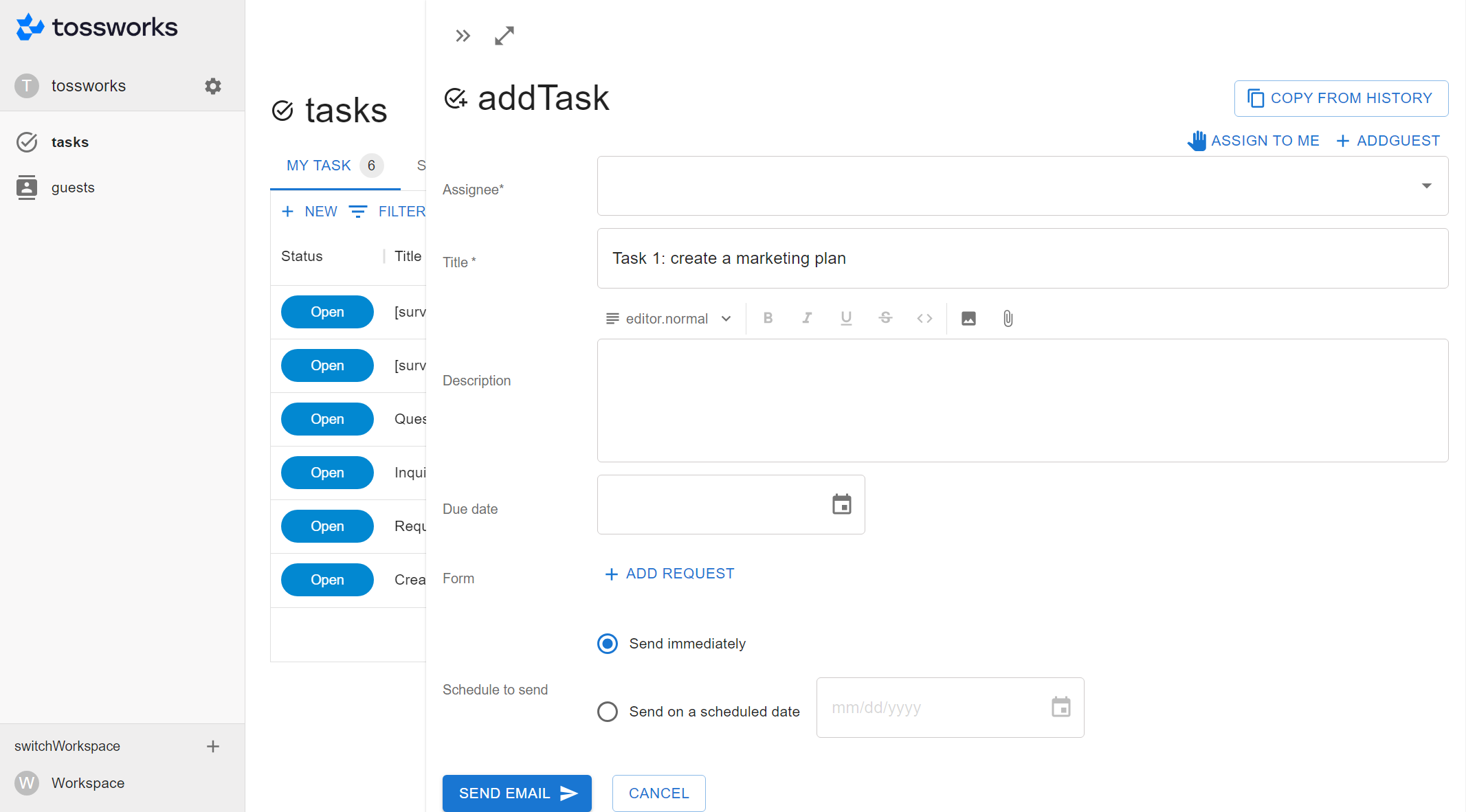Click COPY FROM HISTORY button
The width and height of the screenshot is (1466, 812).
tap(1341, 98)
